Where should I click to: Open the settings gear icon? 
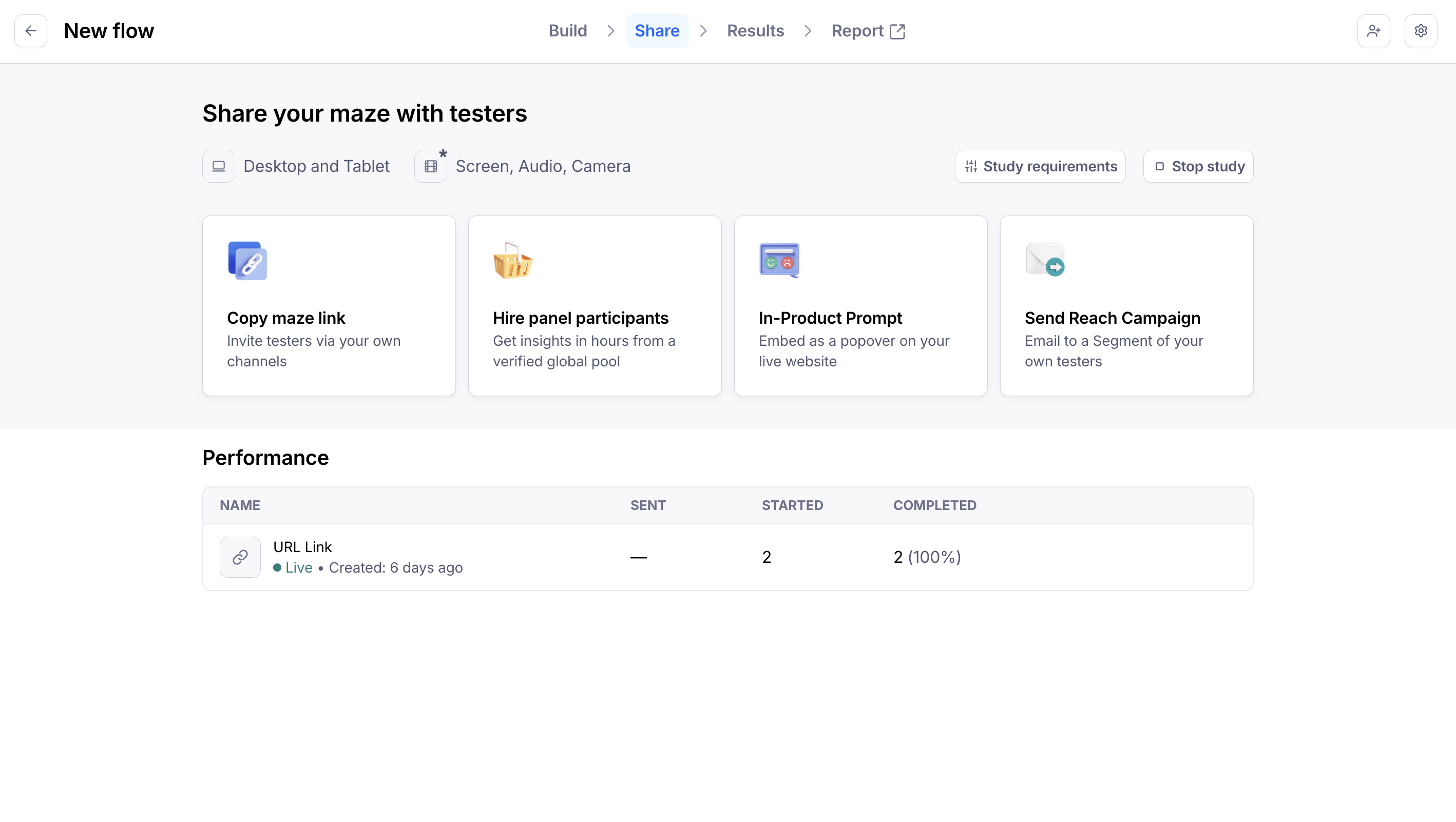(x=1421, y=30)
